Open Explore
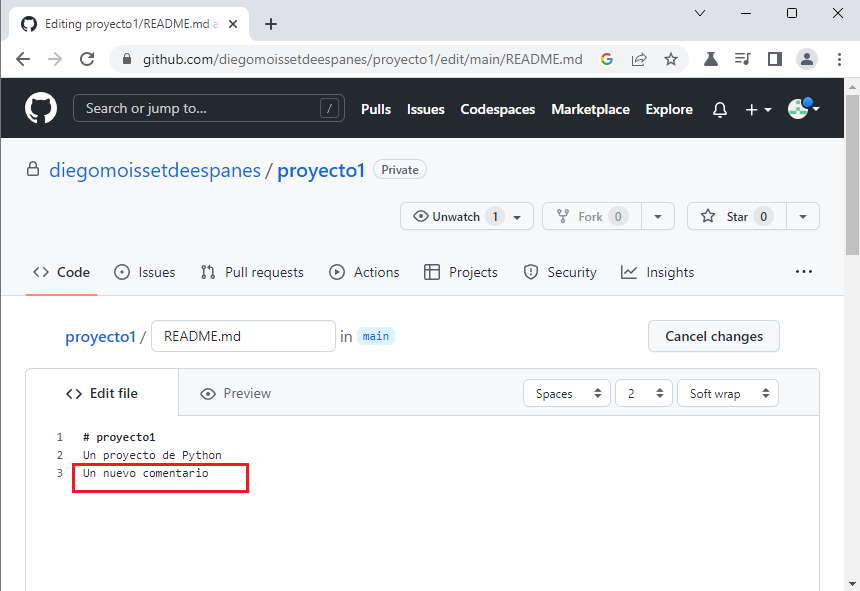 click(x=669, y=110)
